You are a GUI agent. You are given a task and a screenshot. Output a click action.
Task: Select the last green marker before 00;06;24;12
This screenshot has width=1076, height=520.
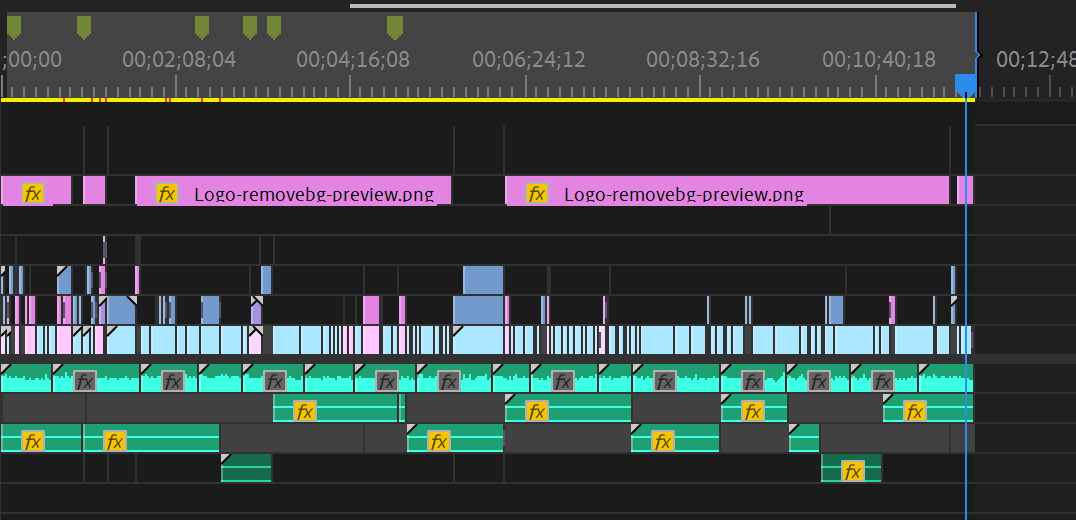tap(395, 27)
